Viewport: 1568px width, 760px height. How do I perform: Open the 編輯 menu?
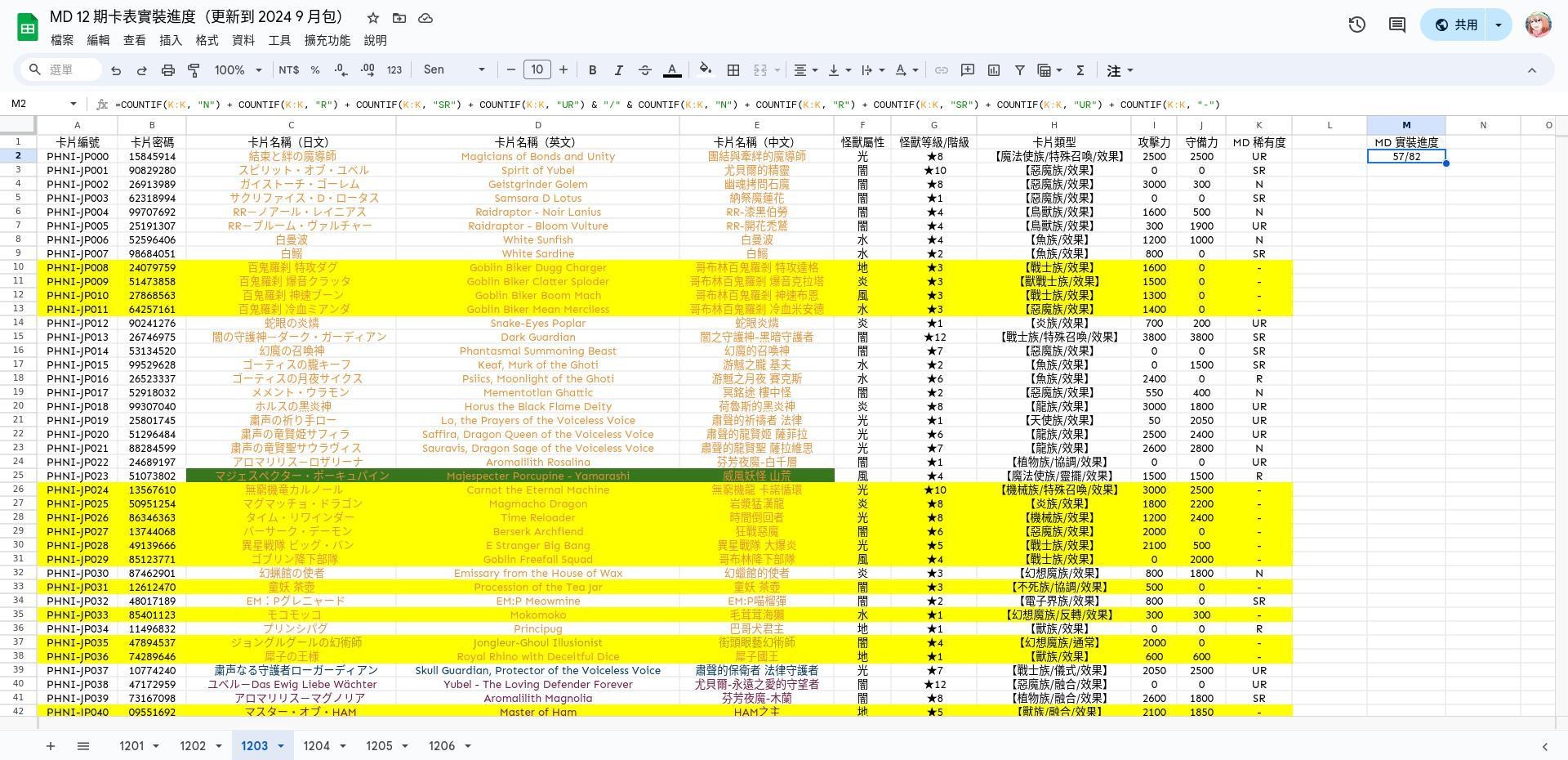coord(98,40)
